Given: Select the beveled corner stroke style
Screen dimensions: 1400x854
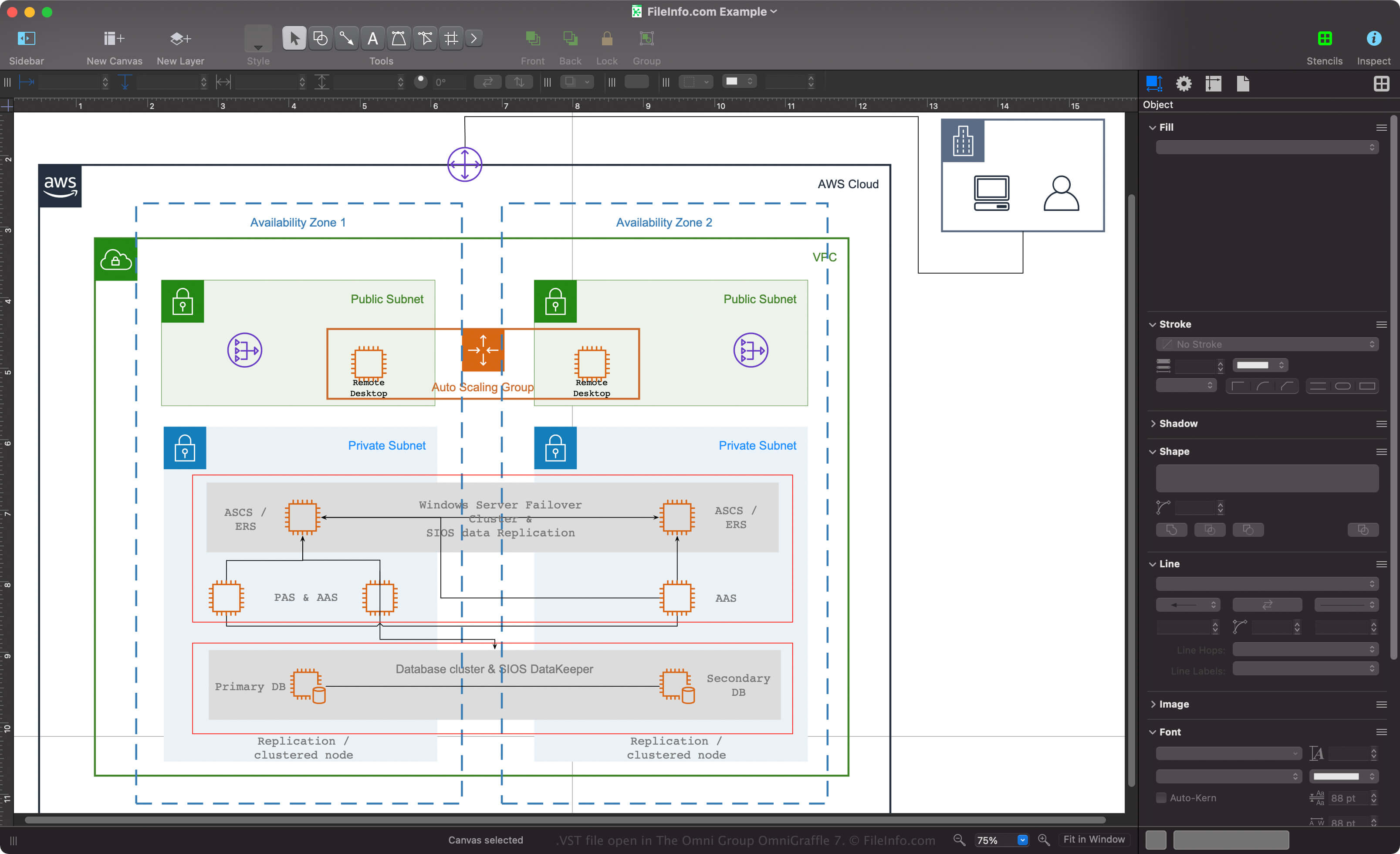Looking at the screenshot, I should pyautogui.click(x=1286, y=386).
